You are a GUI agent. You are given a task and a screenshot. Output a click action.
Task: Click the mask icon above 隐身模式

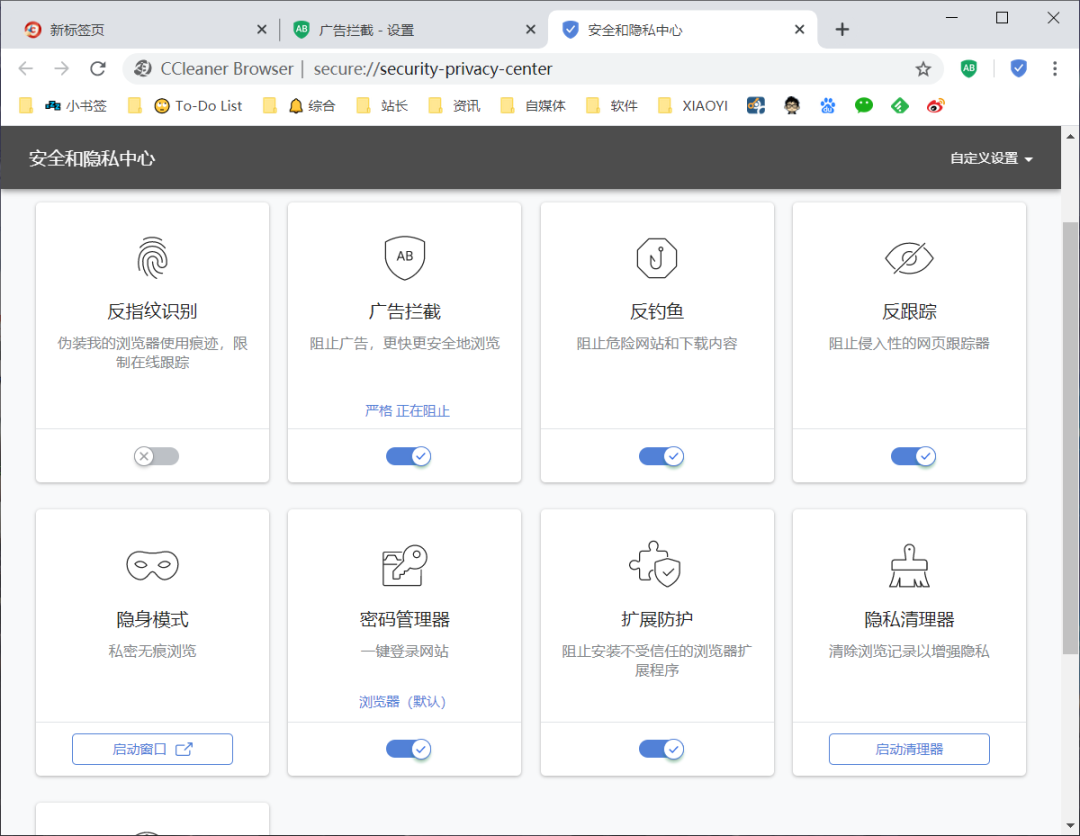tap(152, 563)
